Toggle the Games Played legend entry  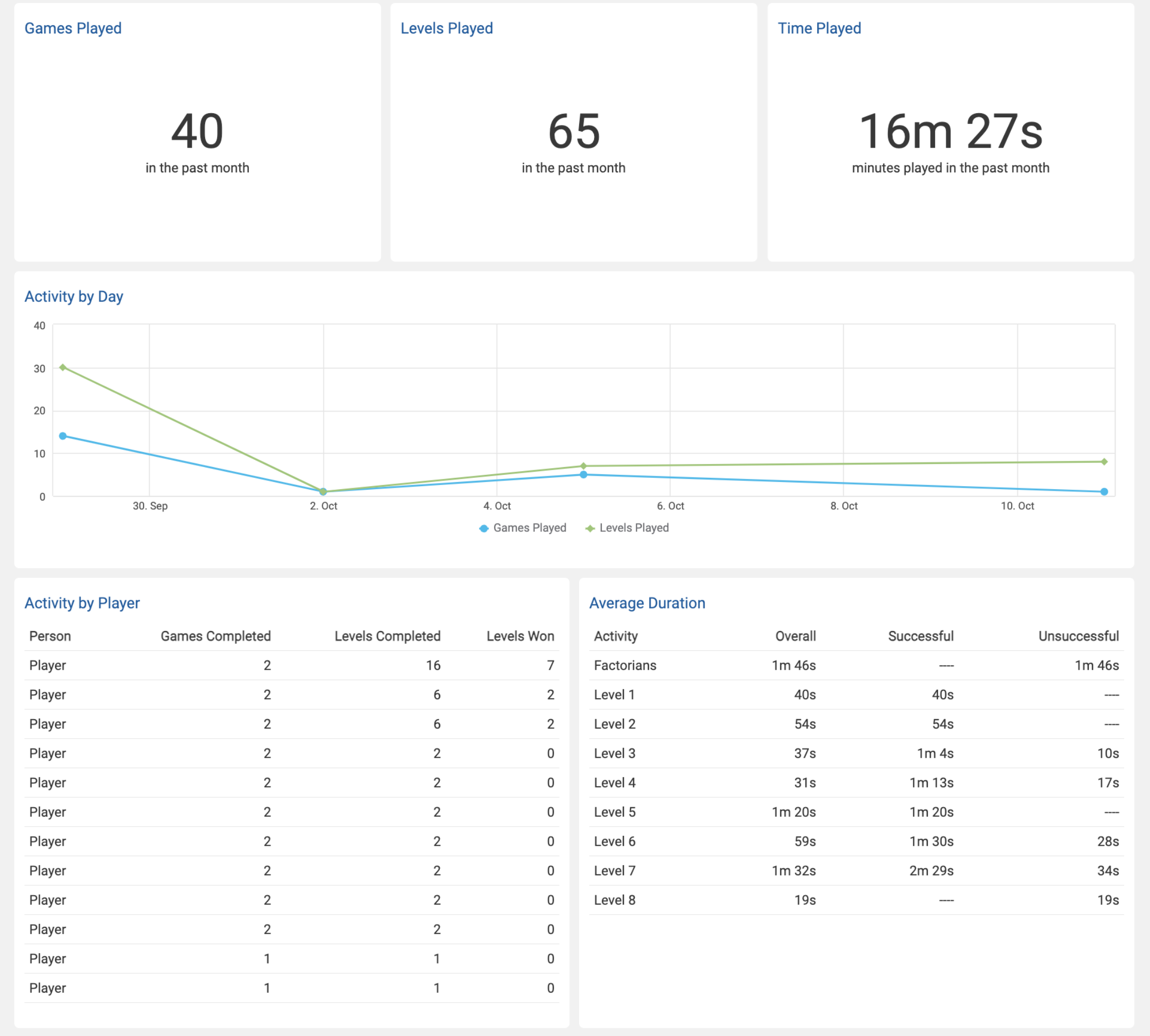pyautogui.click(x=523, y=528)
